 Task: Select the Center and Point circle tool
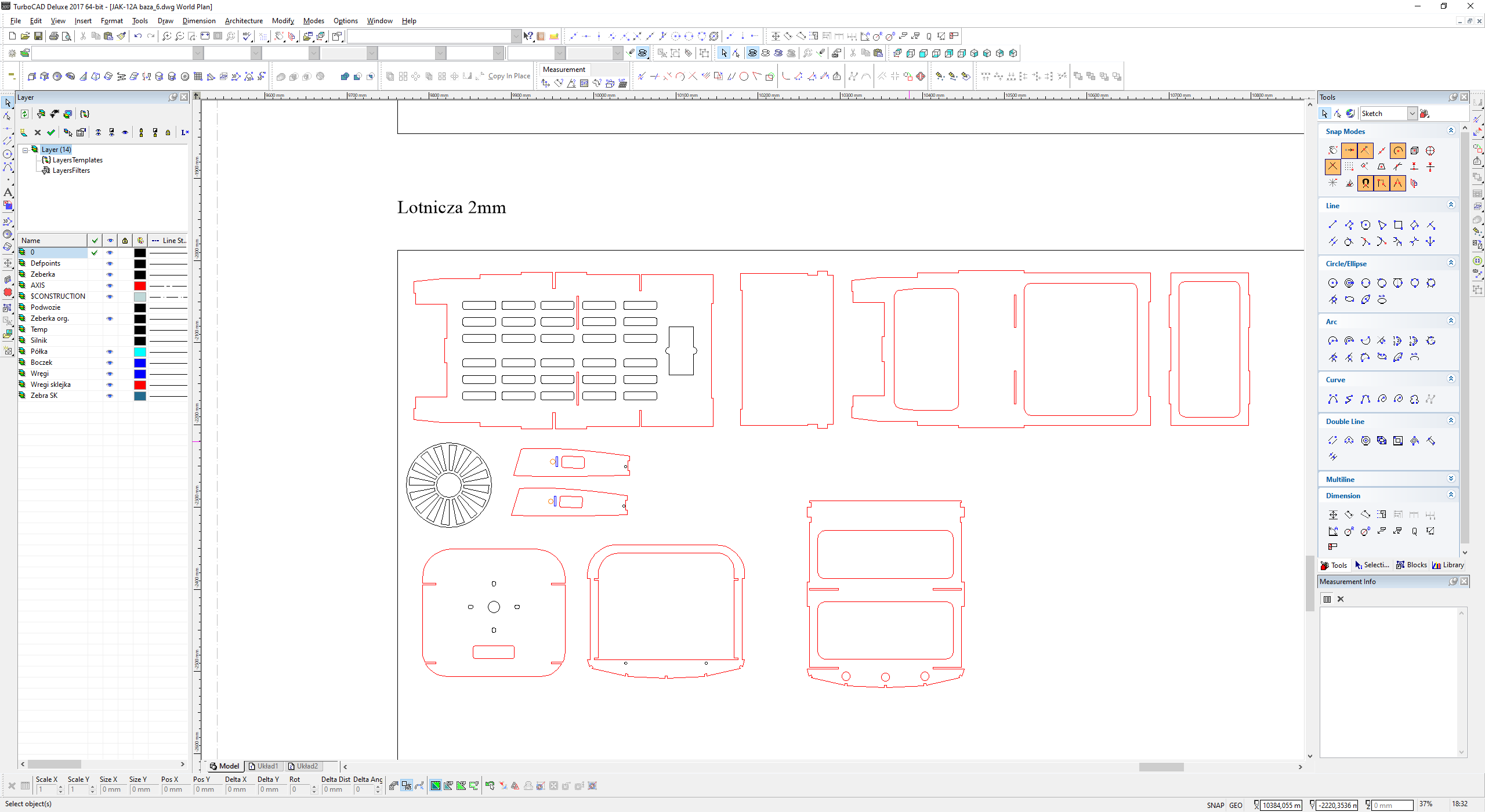point(1333,283)
